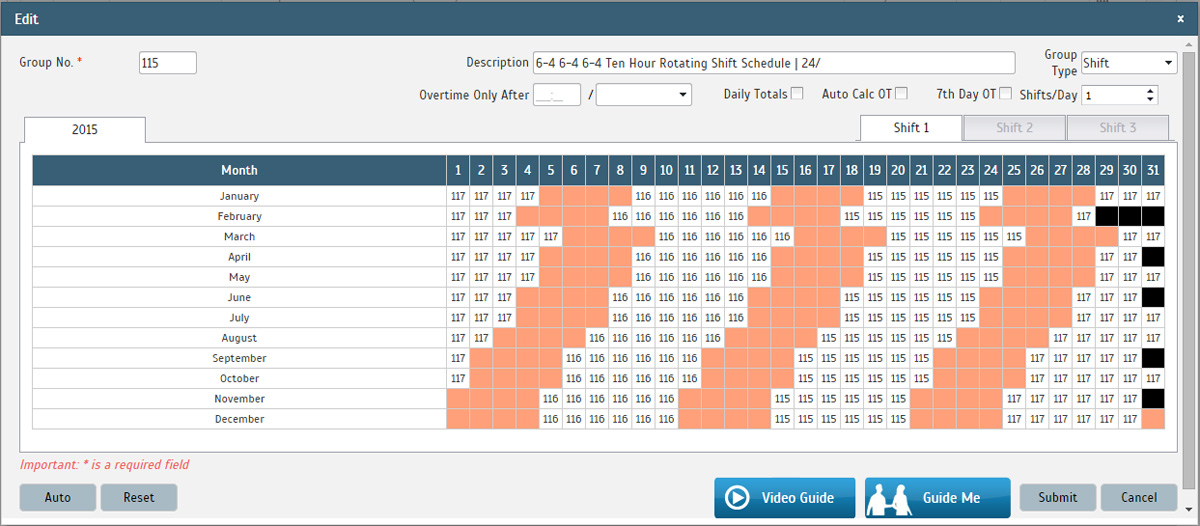
Task: Click the Video Guide play icon
Action: click(736, 498)
